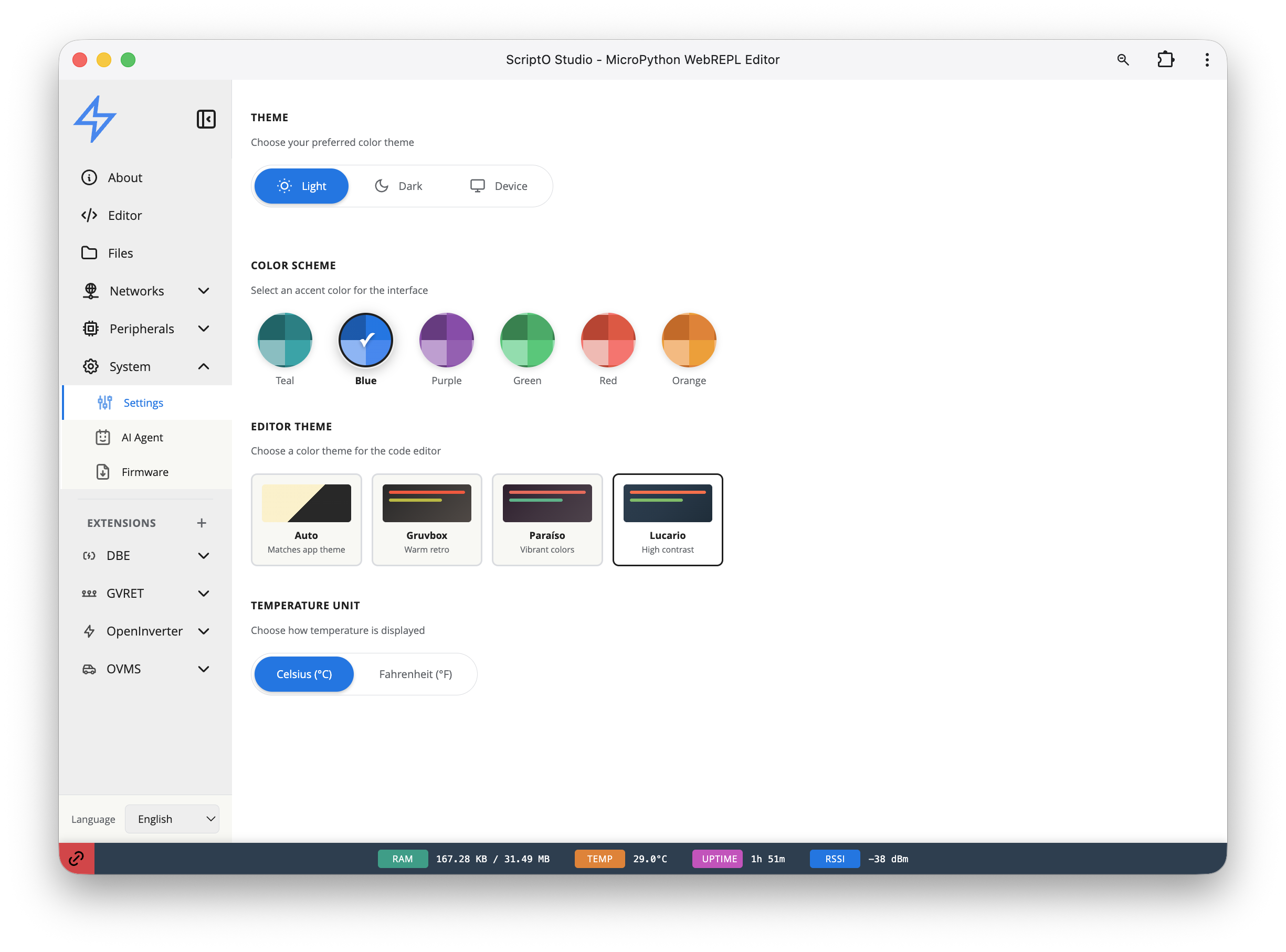Open the GVRET extension entry
Viewport: 1286px width, 952px height.
125,593
